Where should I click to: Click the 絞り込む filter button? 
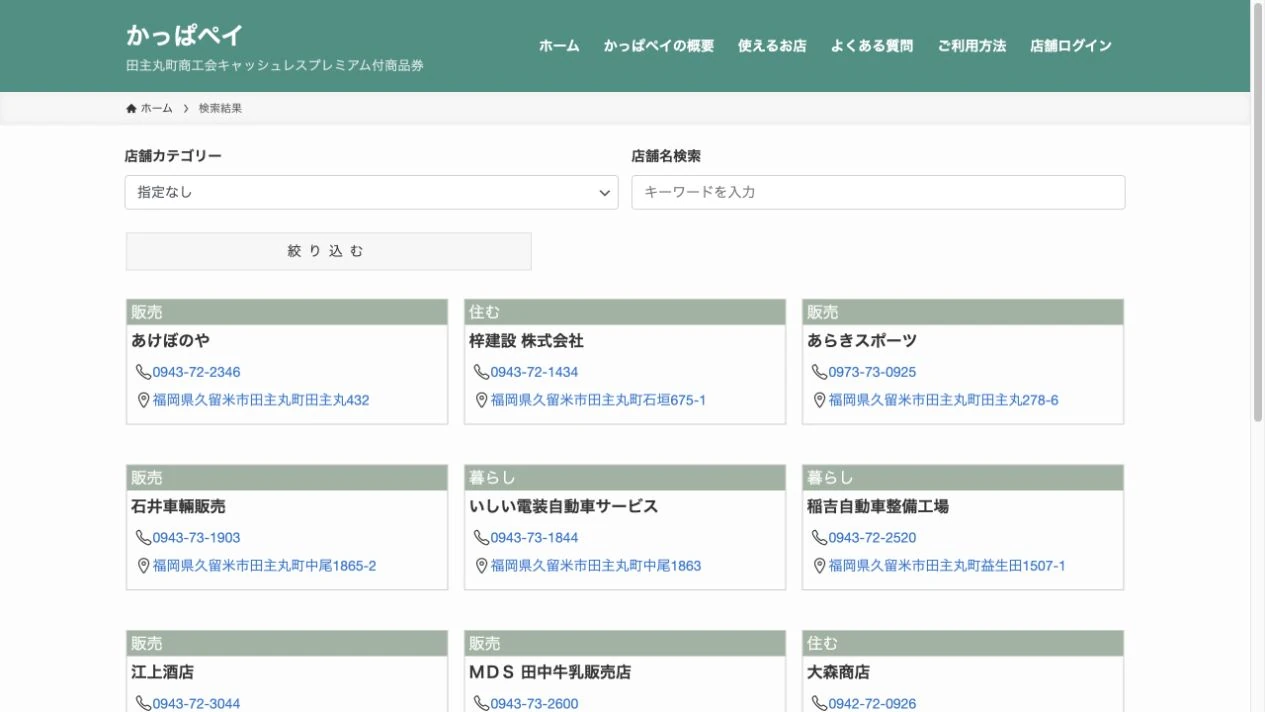point(328,251)
